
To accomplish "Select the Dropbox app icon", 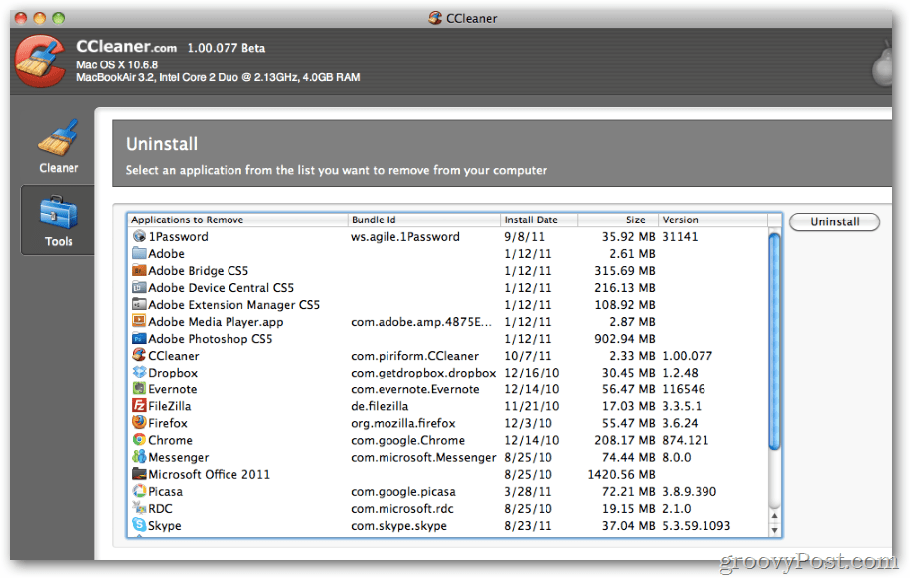I will (139, 372).
